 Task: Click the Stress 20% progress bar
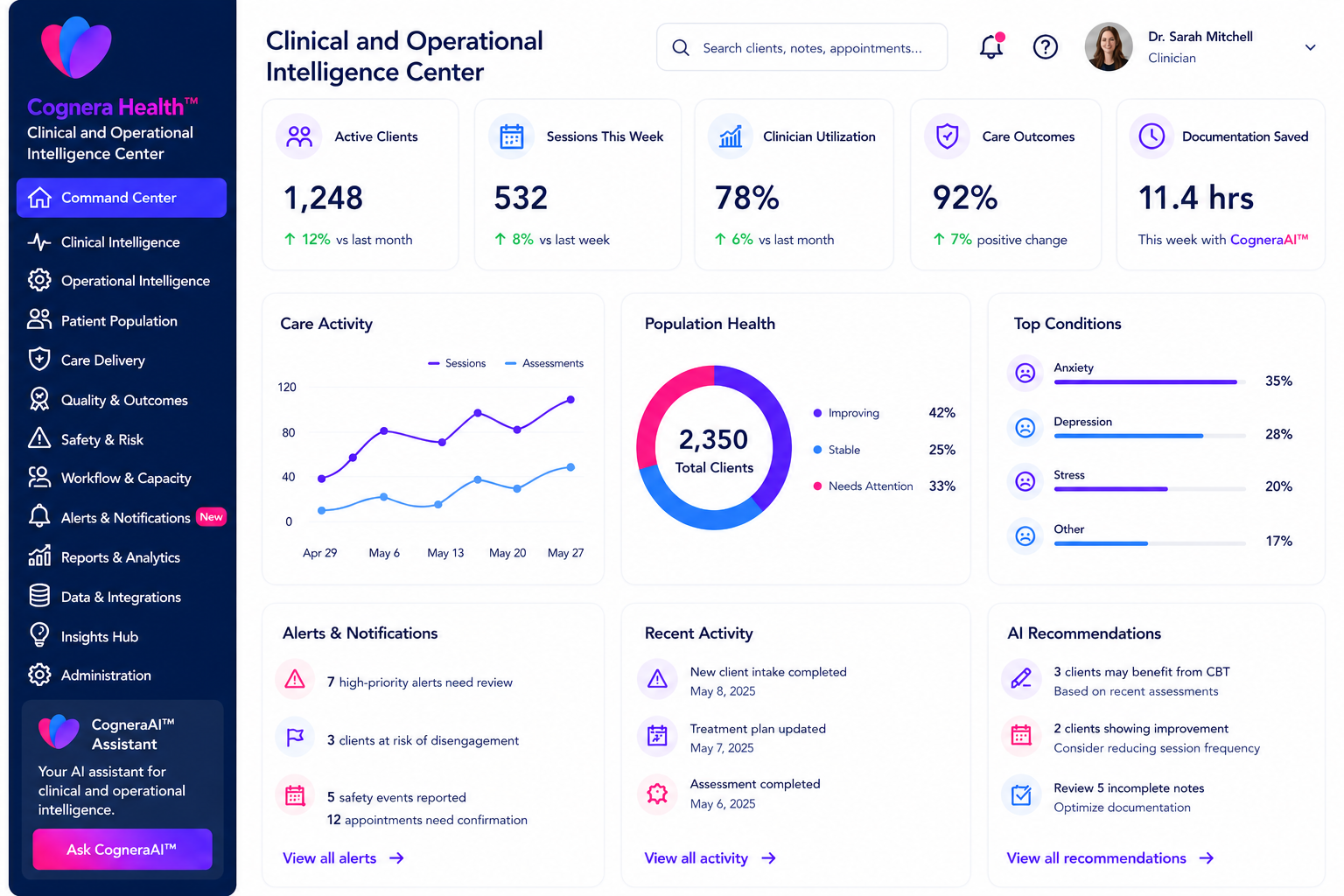tap(1150, 489)
